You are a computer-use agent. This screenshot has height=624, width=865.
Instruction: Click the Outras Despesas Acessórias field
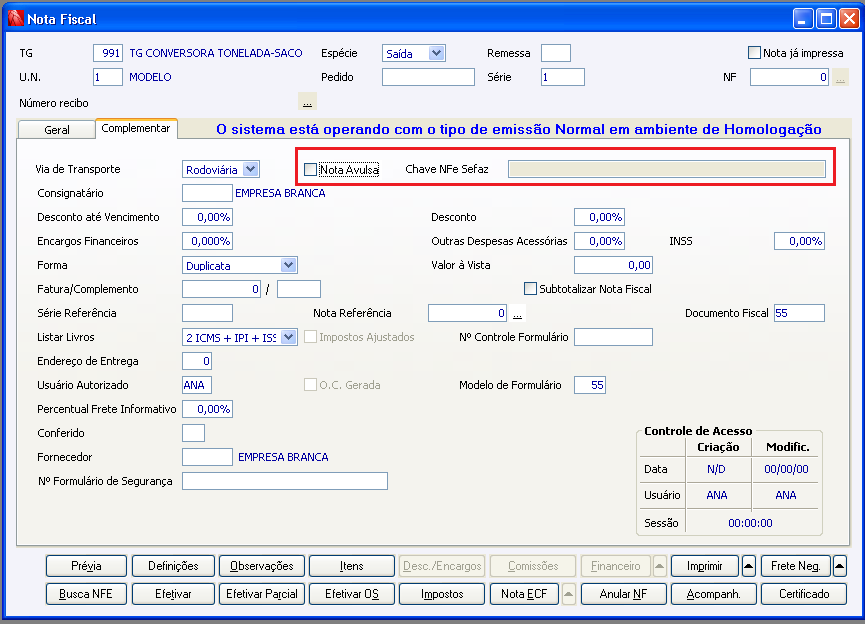[599, 241]
